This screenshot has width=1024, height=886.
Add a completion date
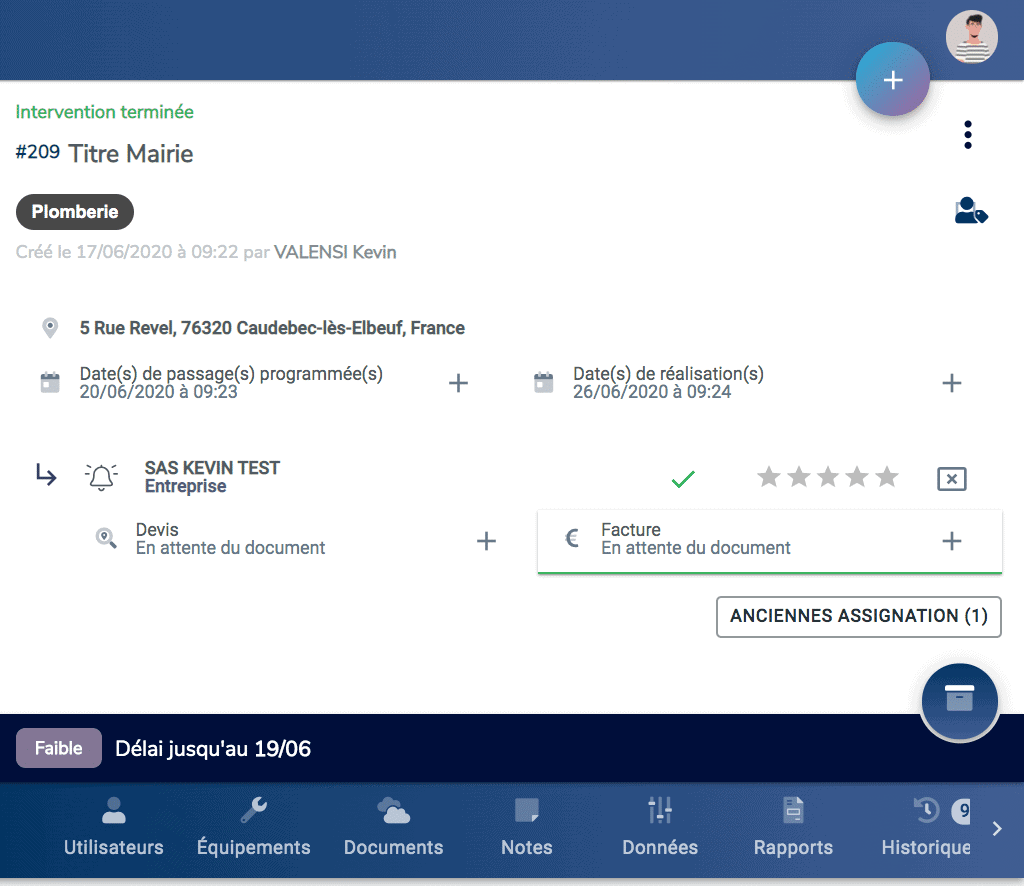pos(952,383)
